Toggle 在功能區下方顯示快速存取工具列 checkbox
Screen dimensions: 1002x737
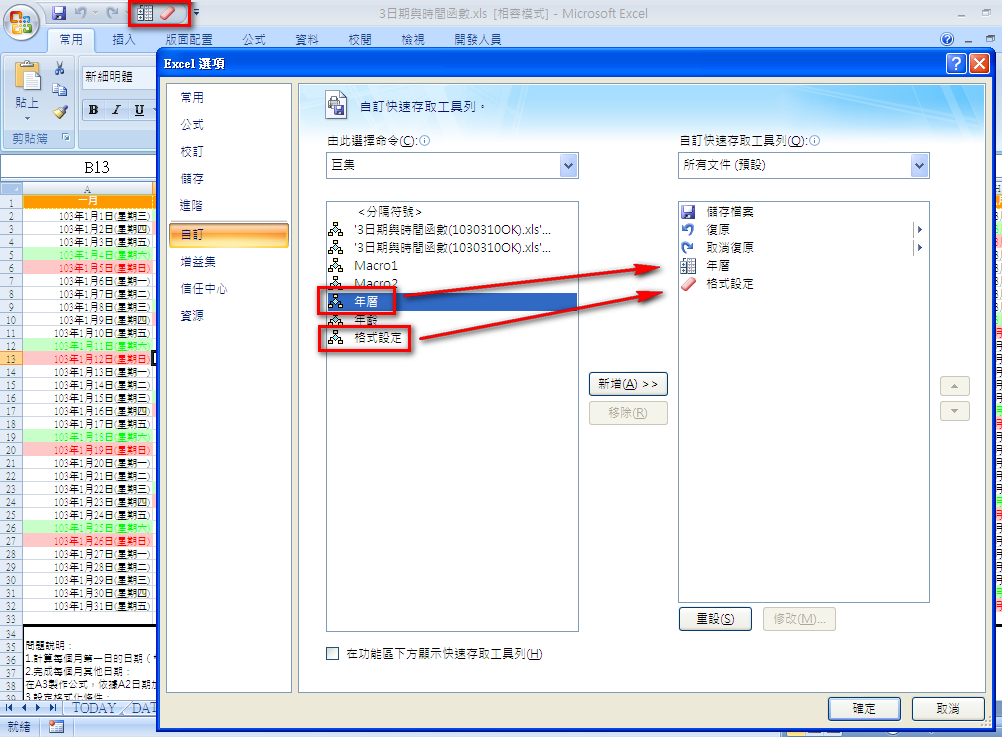[x=332, y=653]
